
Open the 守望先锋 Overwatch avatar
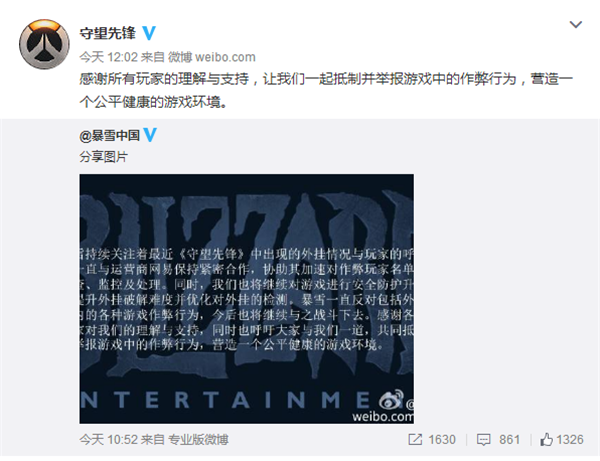pyautogui.click(x=44, y=44)
